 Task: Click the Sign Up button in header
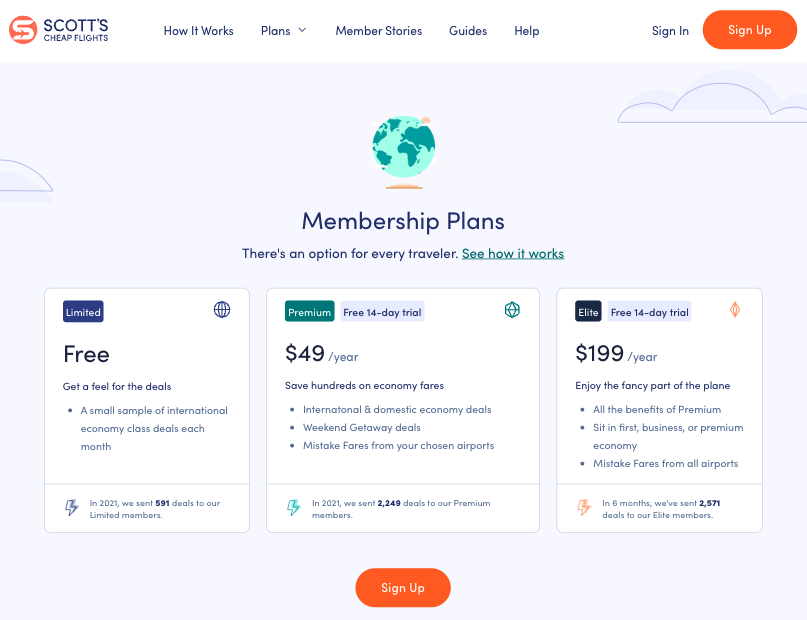pyautogui.click(x=749, y=30)
